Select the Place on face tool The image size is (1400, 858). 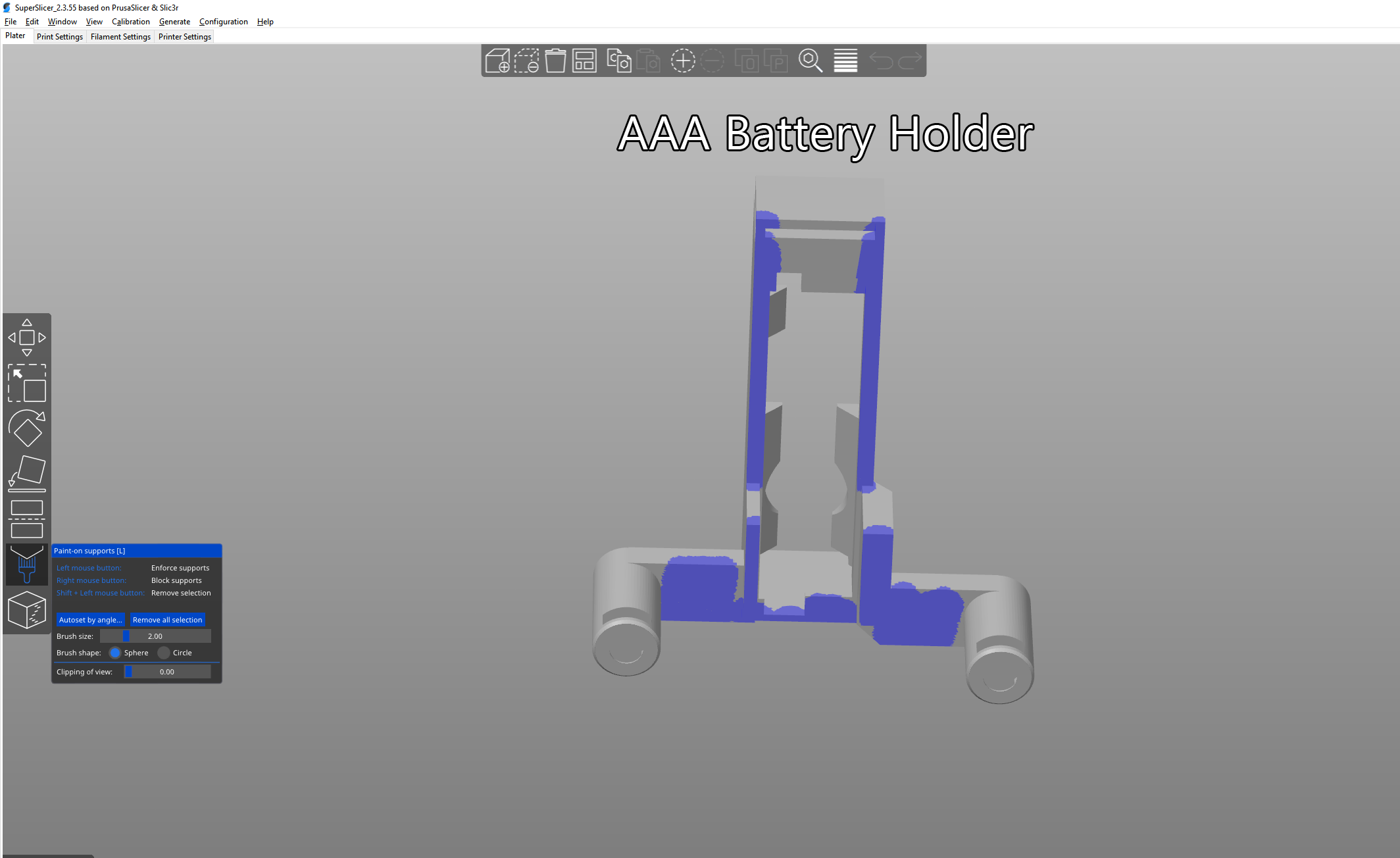[x=26, y=472]
